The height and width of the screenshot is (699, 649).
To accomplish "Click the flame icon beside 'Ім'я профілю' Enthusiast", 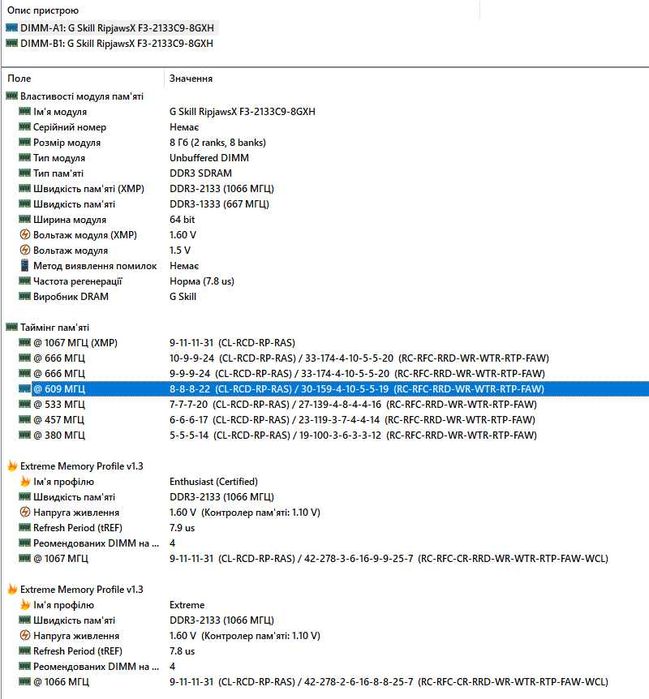I will click(25, 481).
